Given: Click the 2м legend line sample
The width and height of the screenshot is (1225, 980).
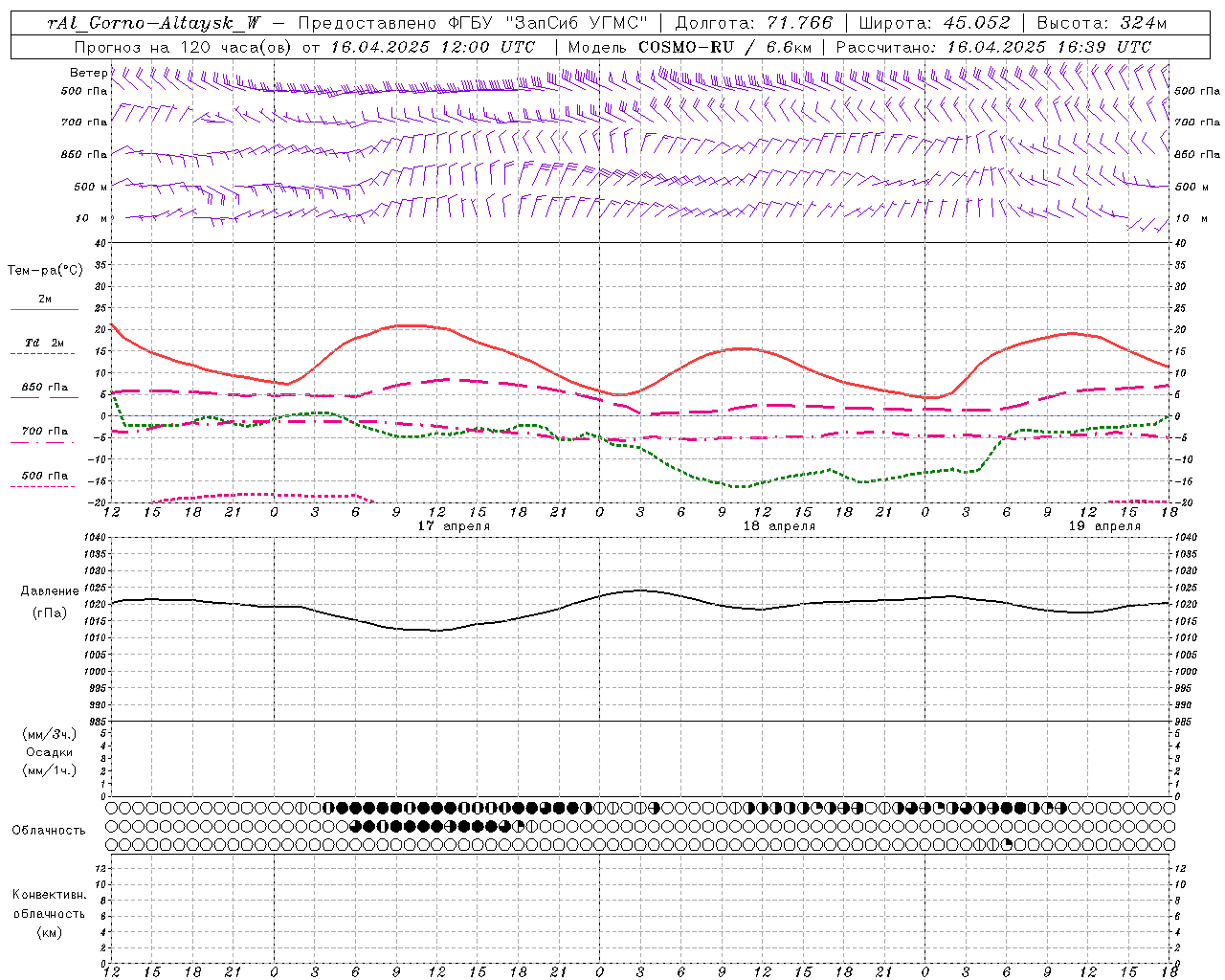Looking at the screenshot, I should click(44, 309).
